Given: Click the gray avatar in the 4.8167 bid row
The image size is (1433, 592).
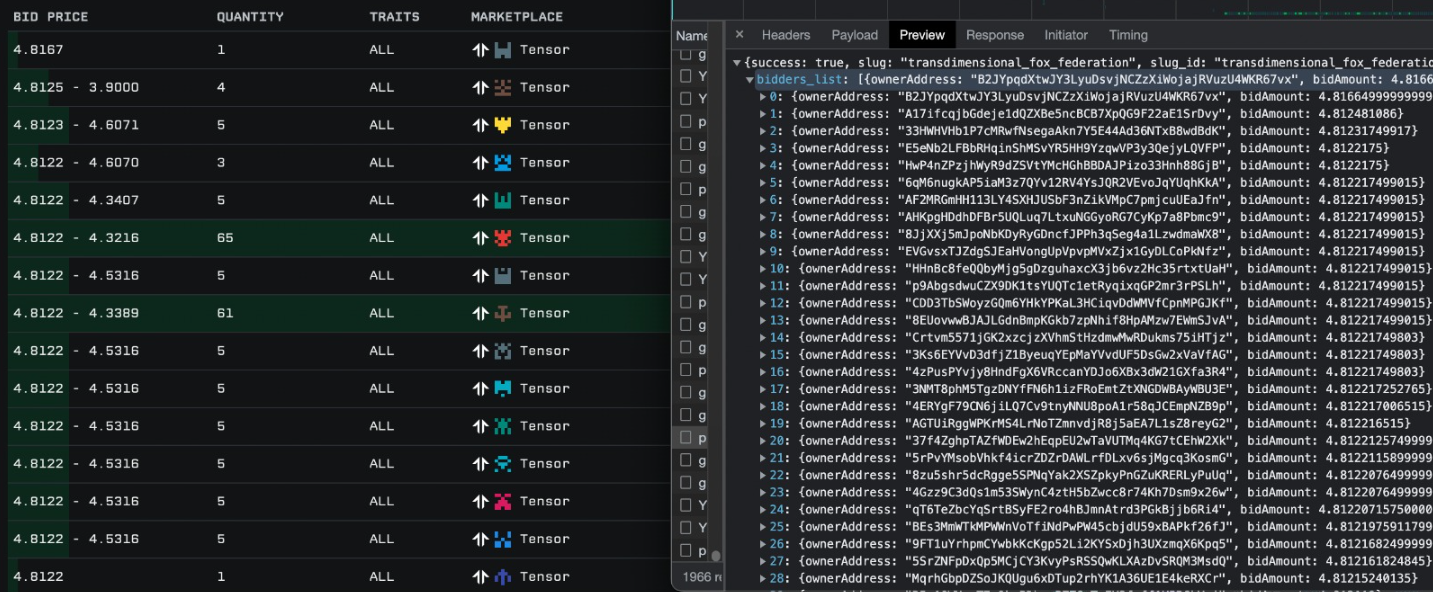Looking at the screenshot, I should [x=502, y=50].
